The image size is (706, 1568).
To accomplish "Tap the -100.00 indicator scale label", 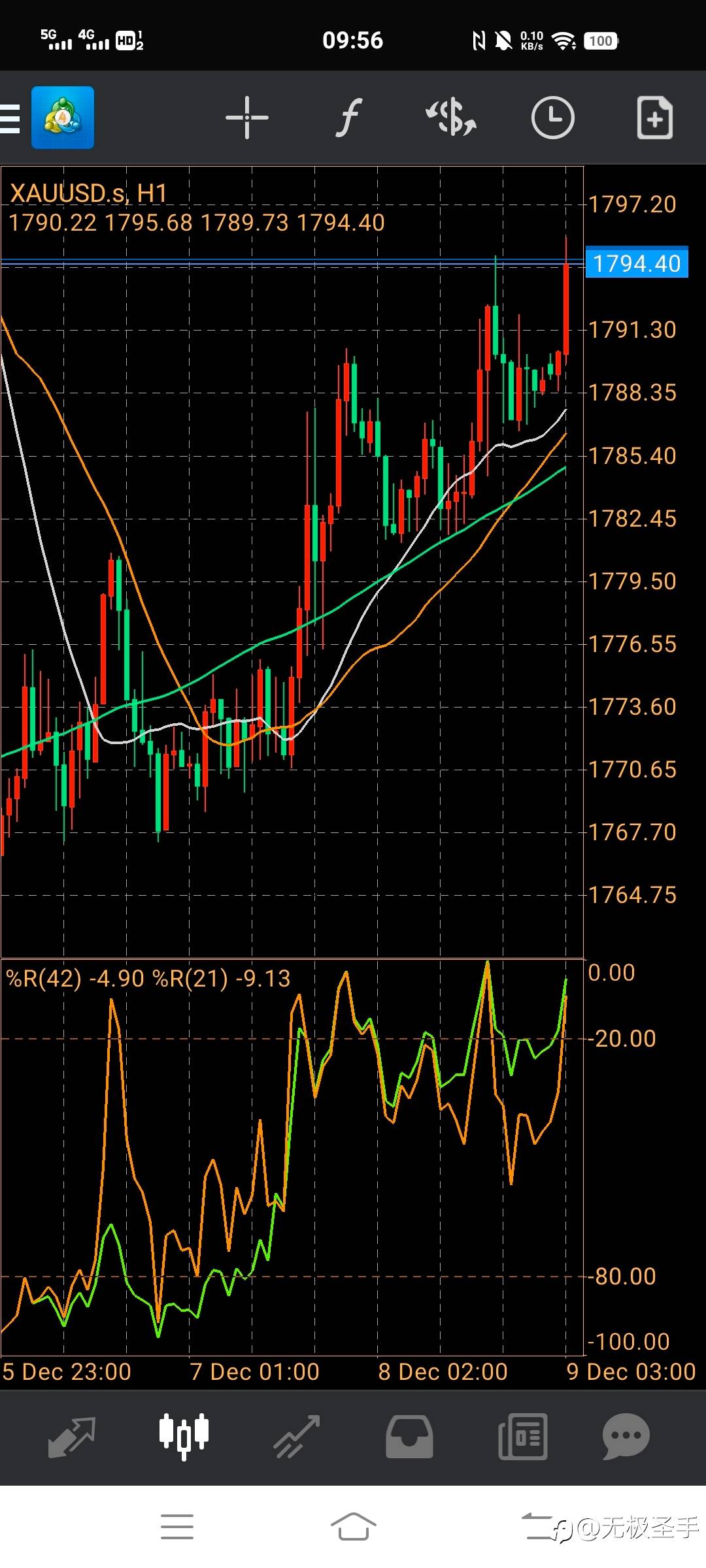I will pos(629,1342).
